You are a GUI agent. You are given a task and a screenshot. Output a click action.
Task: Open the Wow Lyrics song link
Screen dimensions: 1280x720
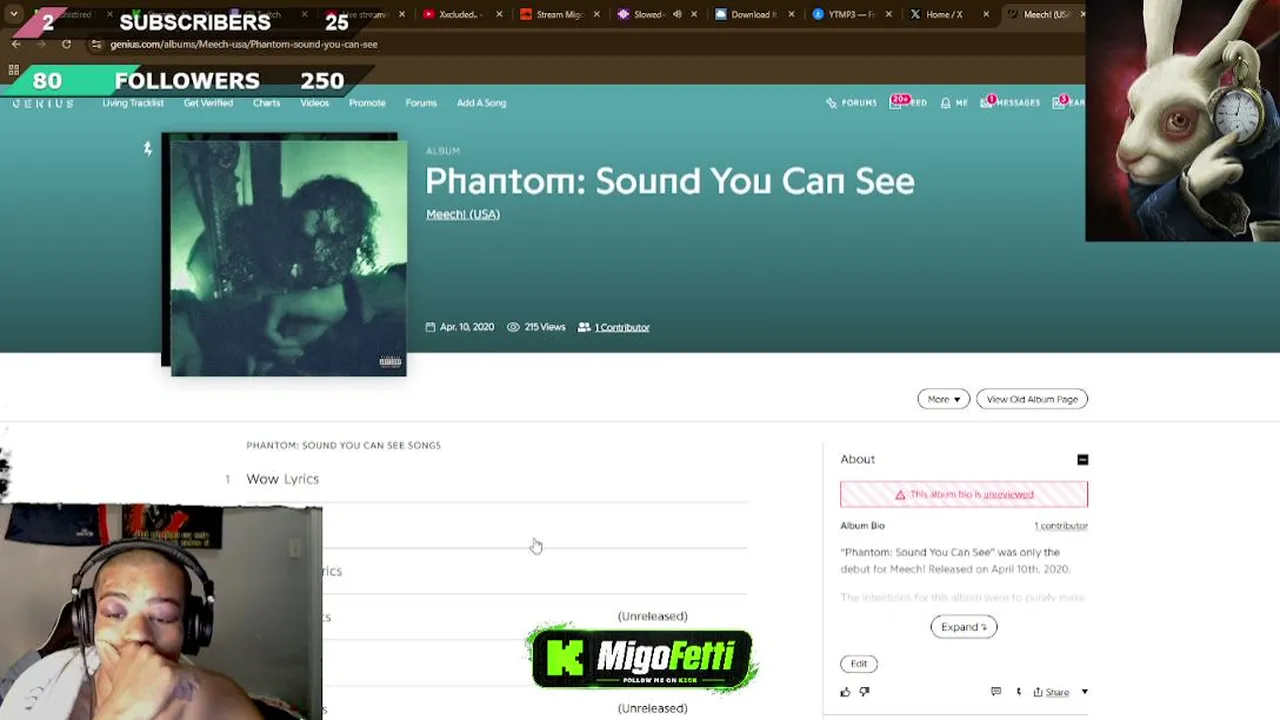pyautogui.click(x=283, y=479)
